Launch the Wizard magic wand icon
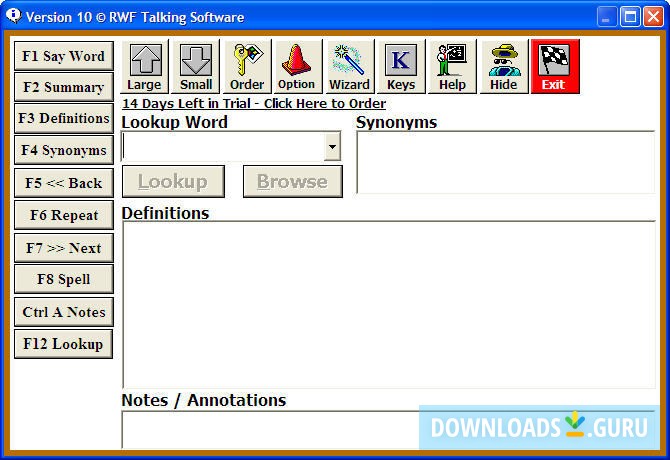The height and width of the screenshot is (460, 670). point(350,67)
